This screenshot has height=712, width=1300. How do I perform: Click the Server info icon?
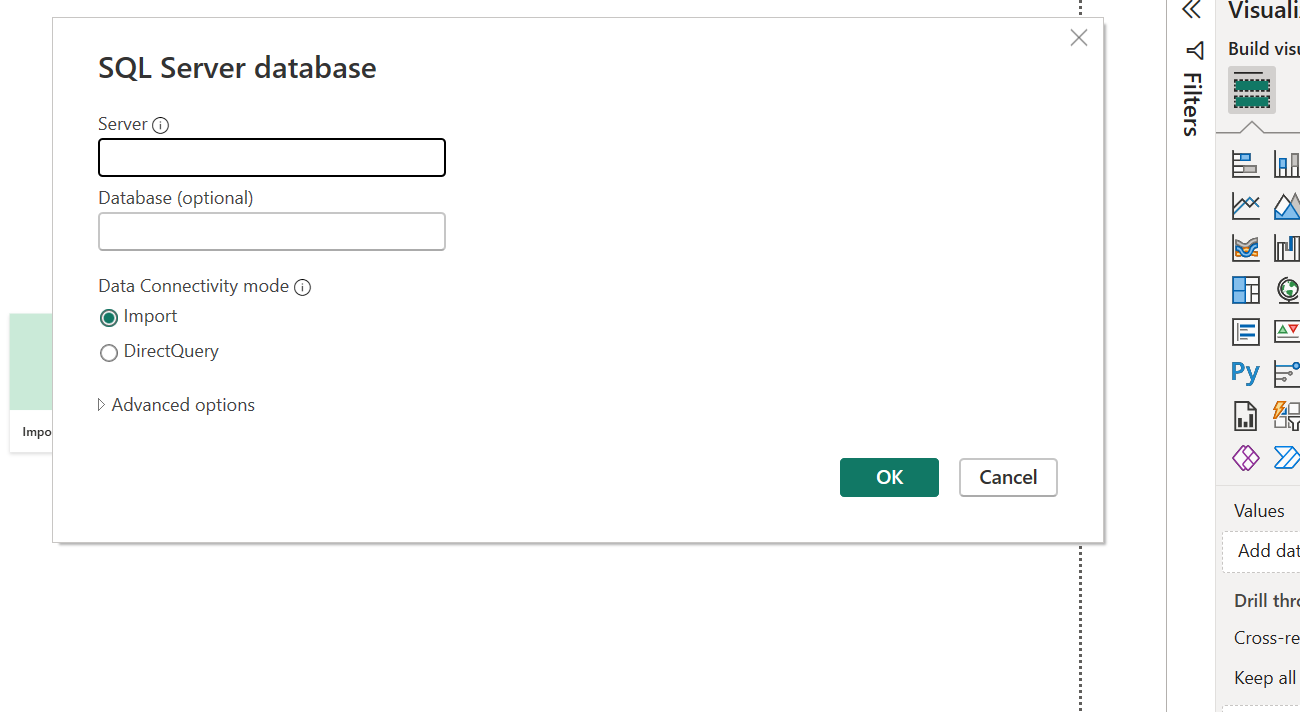(160, 125)
